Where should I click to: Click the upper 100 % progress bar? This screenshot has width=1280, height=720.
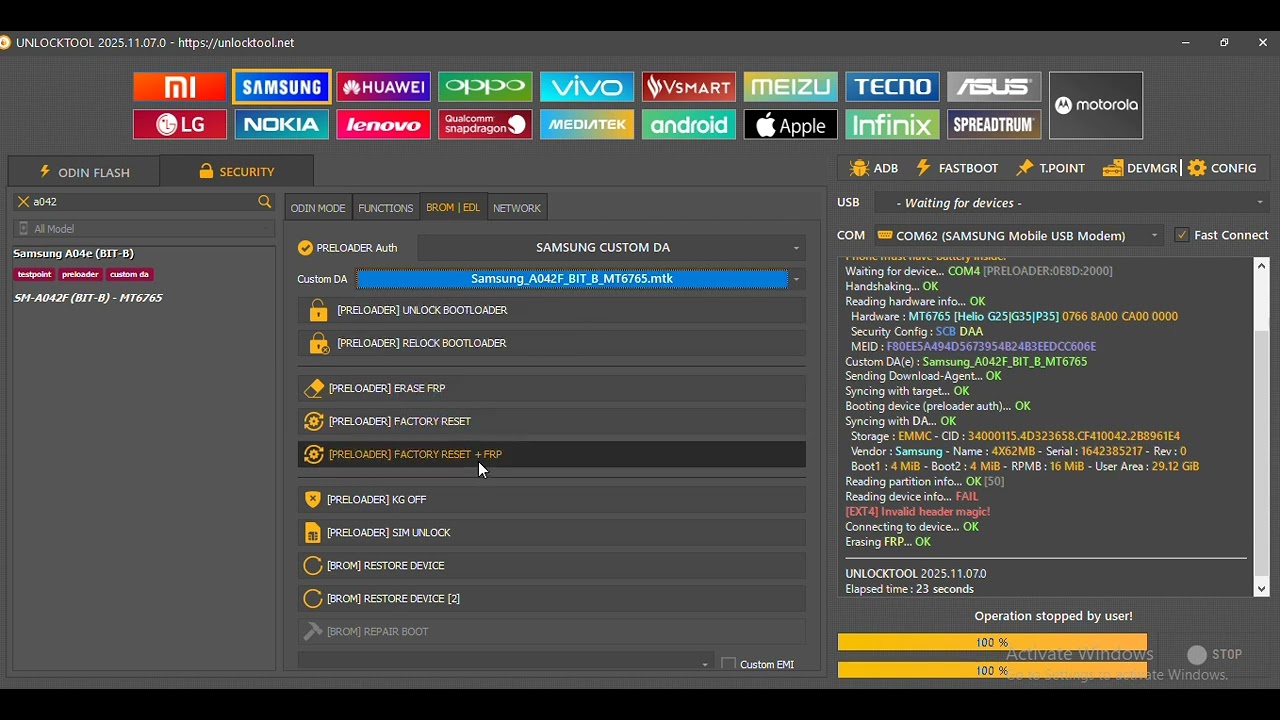(x=992, y=643)
